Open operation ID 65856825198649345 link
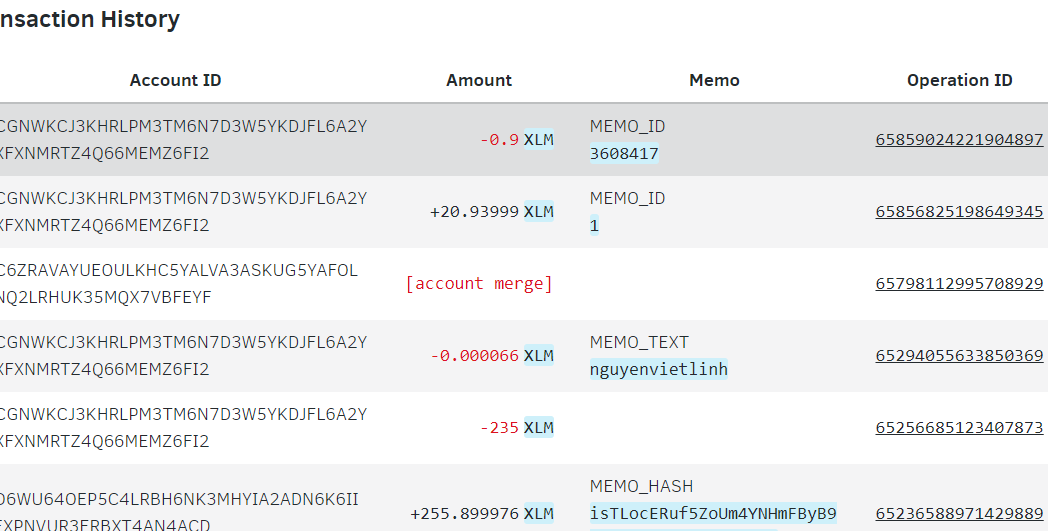This screenshot has height=531, width=1048. [959, 212]
